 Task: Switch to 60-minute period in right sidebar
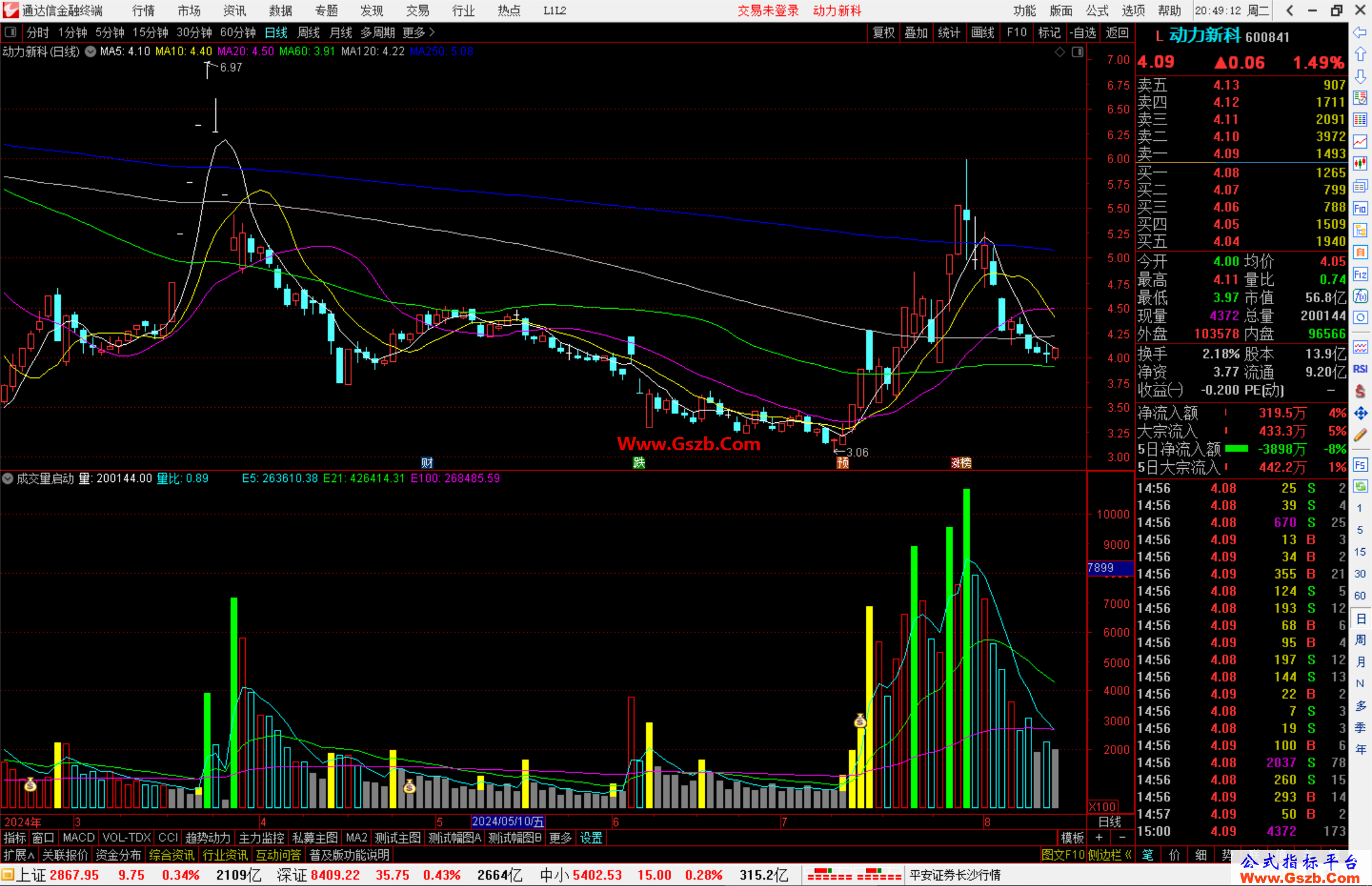pyautogui.click(x=1359, y=596)
